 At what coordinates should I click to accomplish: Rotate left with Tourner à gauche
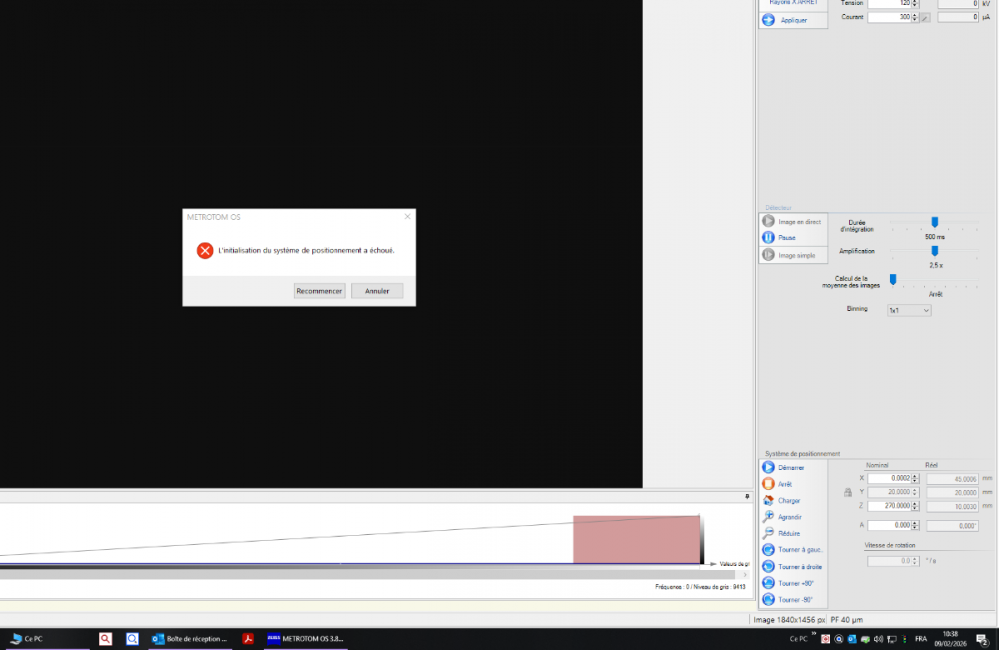768,550
